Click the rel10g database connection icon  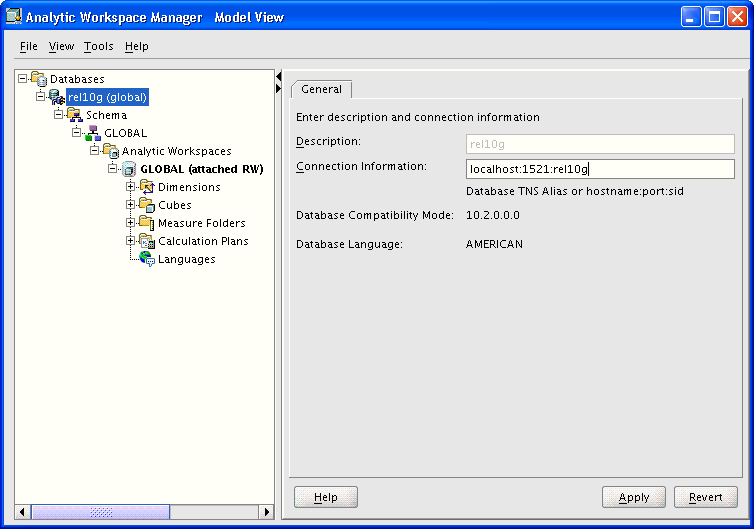pyautogui.click(x=57, y=97)
